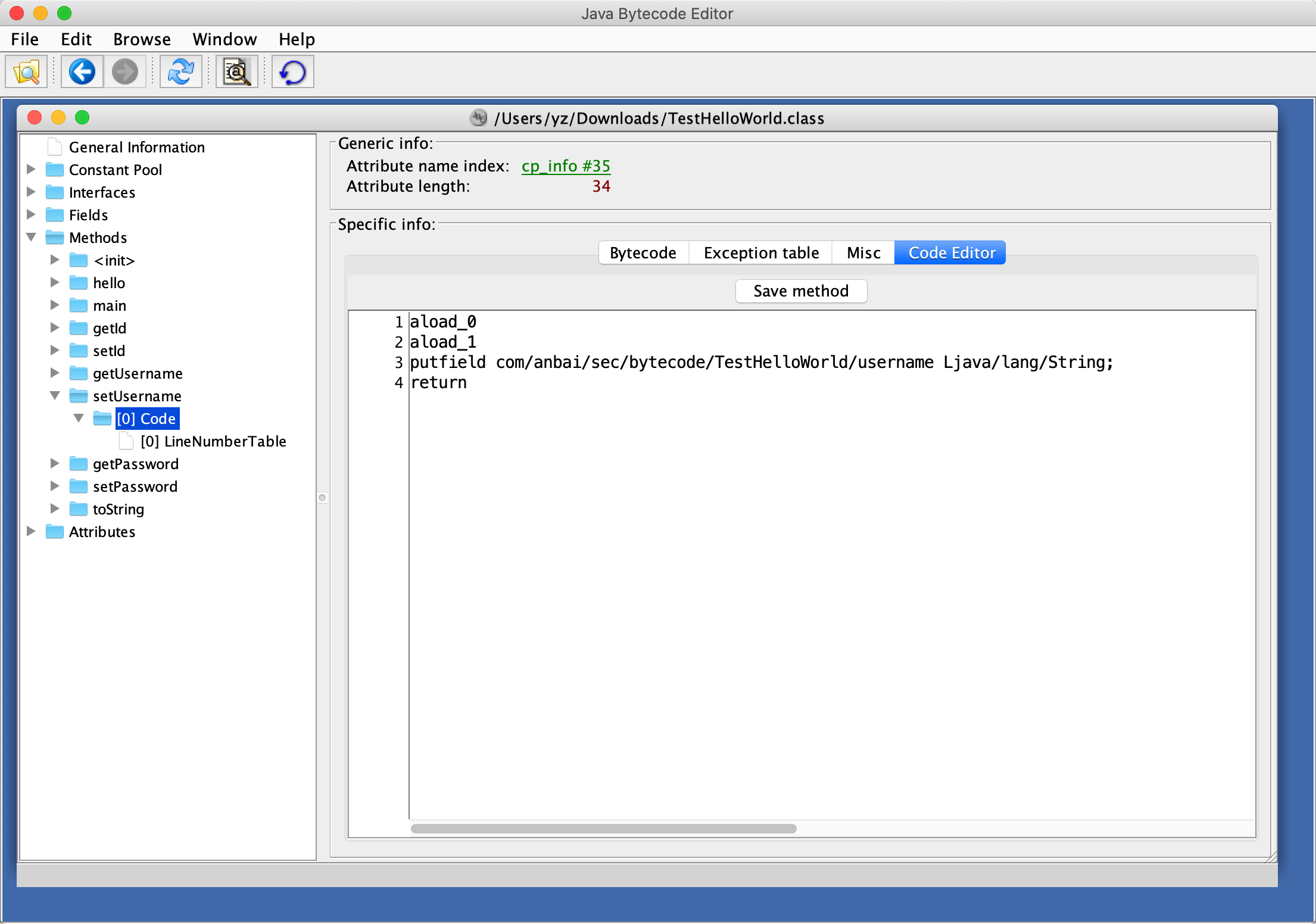
Task: Expand the getPassword method node
Action: 55,464
